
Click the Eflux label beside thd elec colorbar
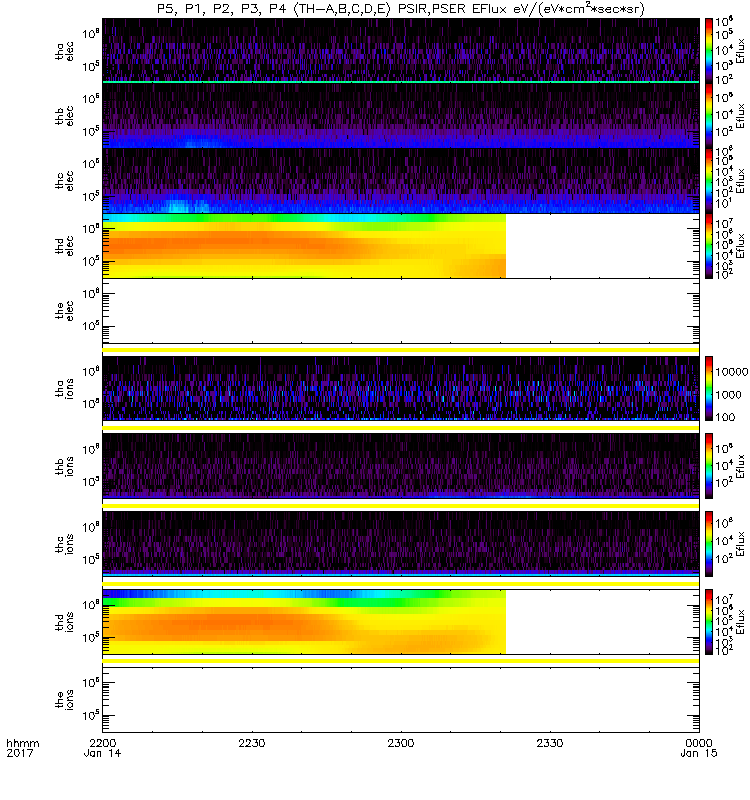point(741,246)
